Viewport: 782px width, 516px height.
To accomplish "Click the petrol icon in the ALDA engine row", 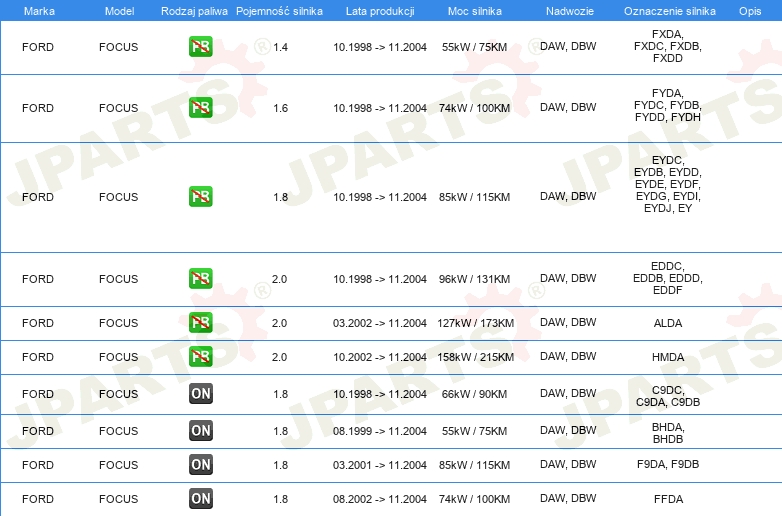I will pos(201,323).
